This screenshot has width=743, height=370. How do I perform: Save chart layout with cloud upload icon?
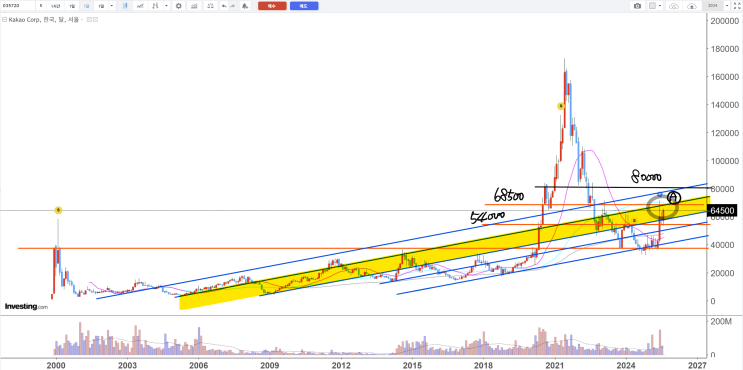tap(692, 6)
